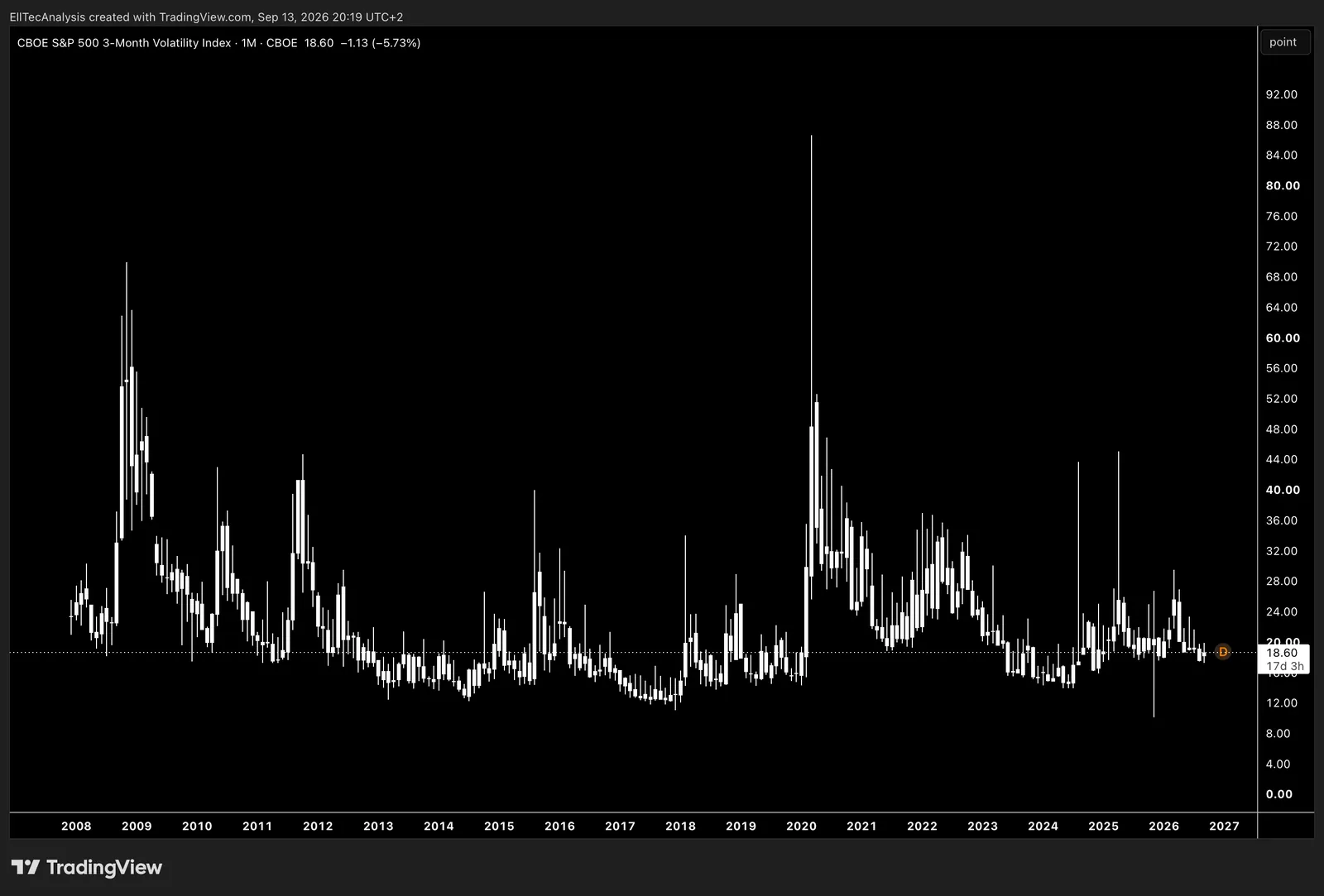The height and width of the screenshot is (896, 1324).
Task: Click the 40.00 price scale label
Action: pos(1283,490)
